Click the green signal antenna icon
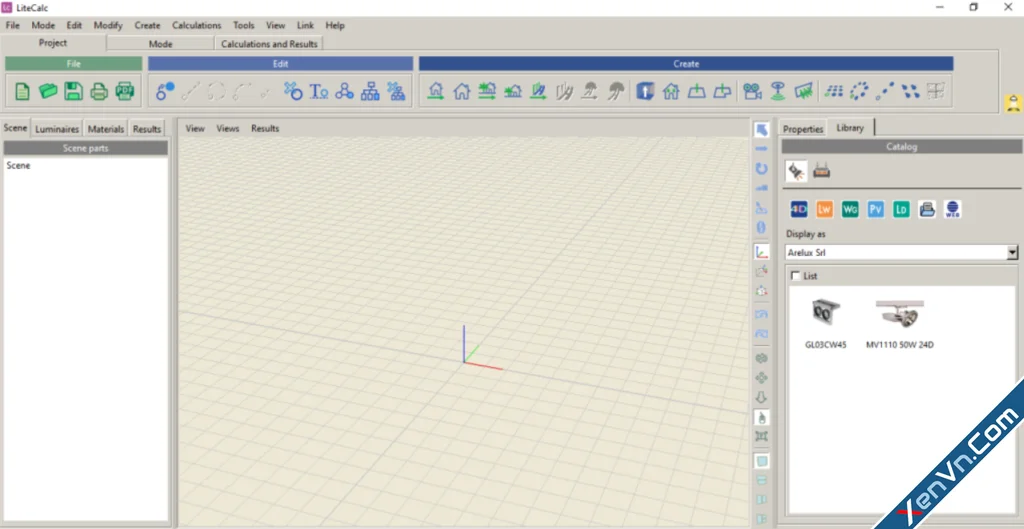Screen dimensions: 1024x529 777,91
